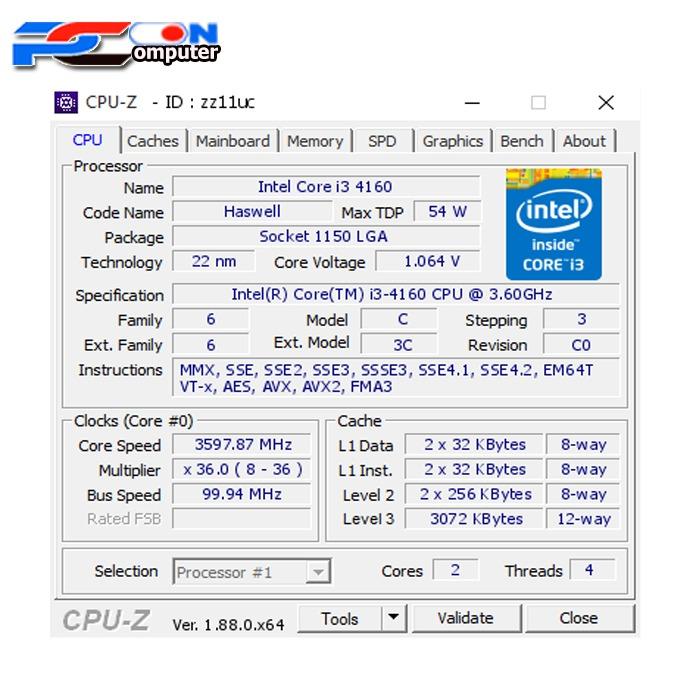Viewport: 700px width, 700px height.
Task: Click the CPU-Z app icon in title bar
Action: (x=66, y=102)
